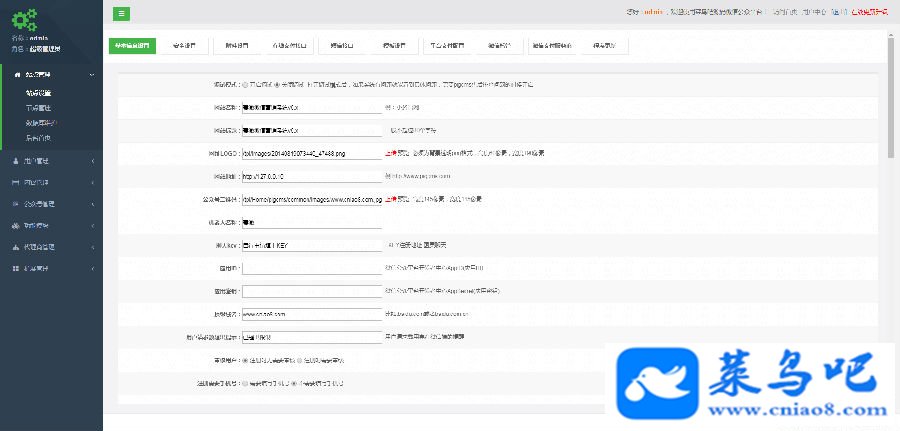The image size is (900, 431).
Task: Open the green active settings tab
Action: coord(132,46)
